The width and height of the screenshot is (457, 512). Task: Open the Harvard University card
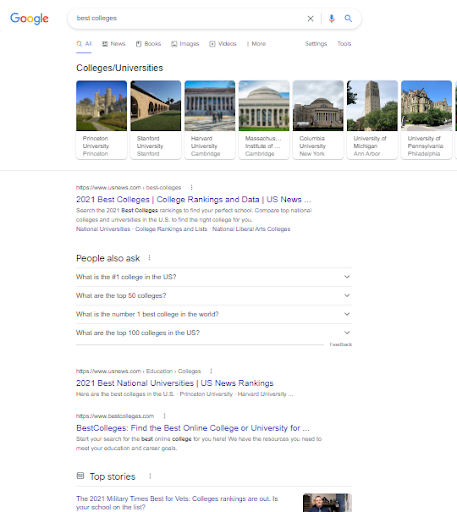[210, 120]
